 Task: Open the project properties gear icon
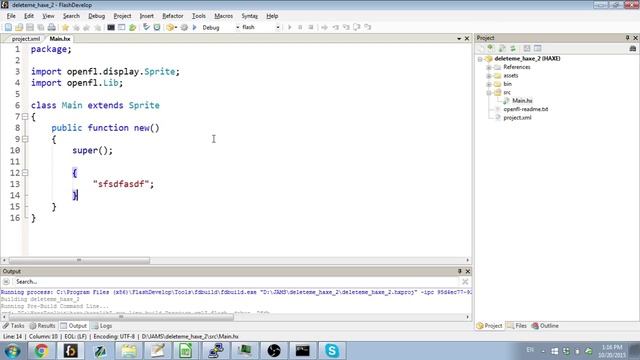click(184, 27)
